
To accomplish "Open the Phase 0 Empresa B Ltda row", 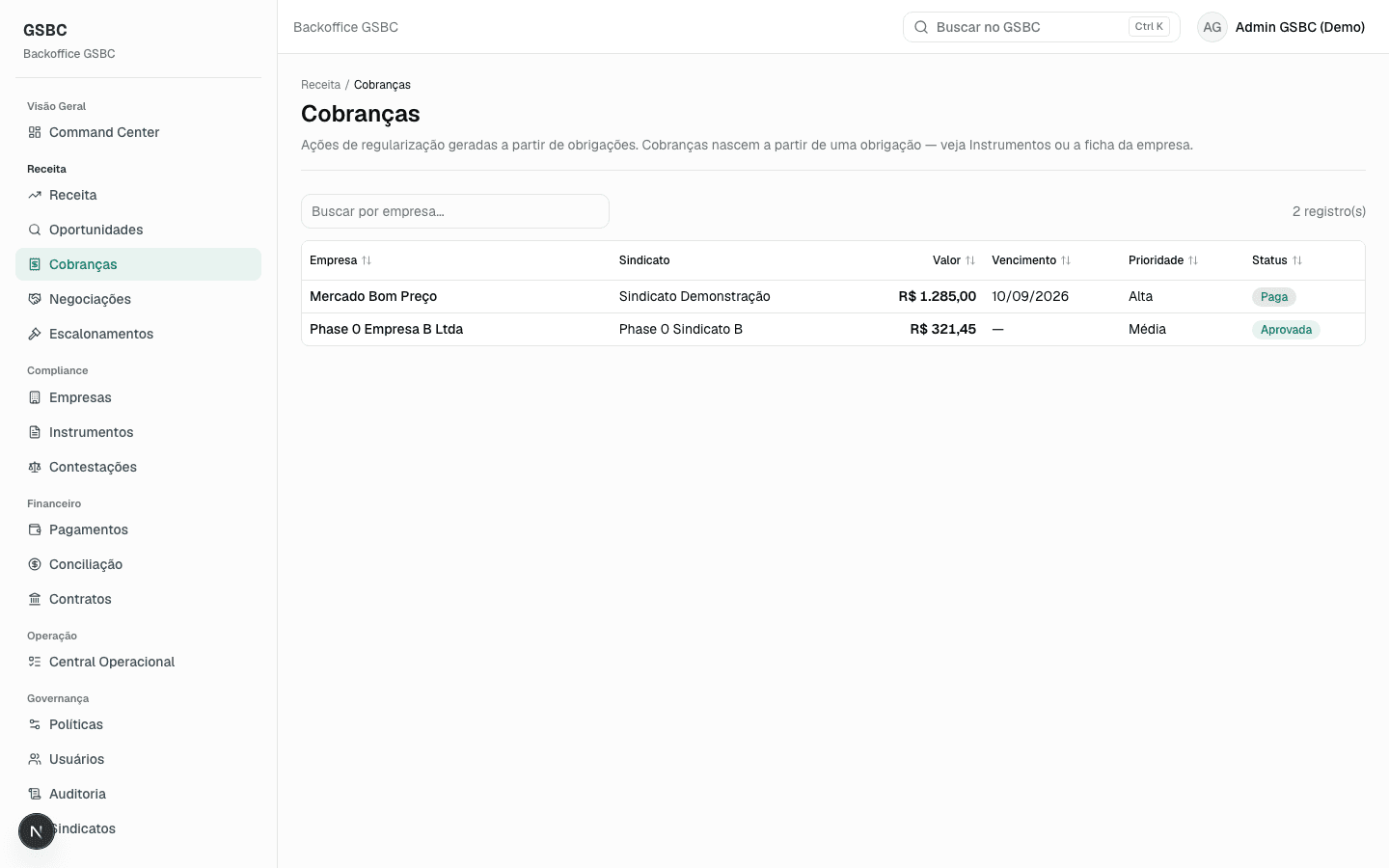I will click(x=833, y=329).
